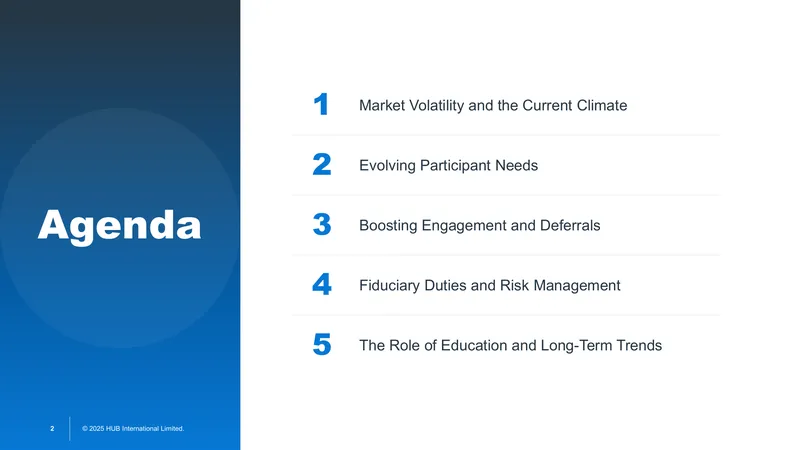Image resolution: width=800 pixels, height=450 pixels.
Task: Select The Role of Education and Long-Term Trends
Action: tap(510, 345)
